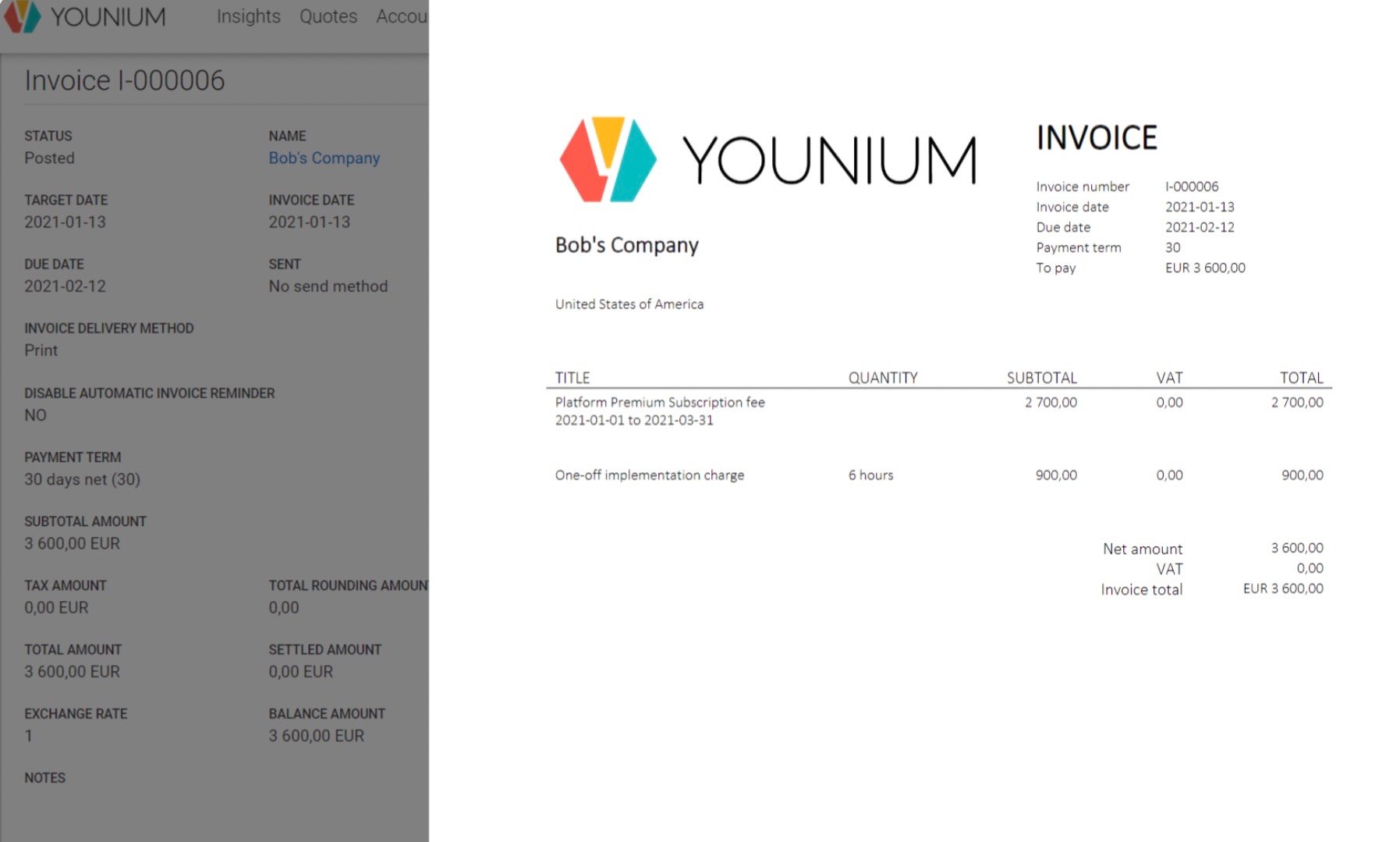Open the Accounts navigation item
The width and height of the screenshot is (1400, 842).
point(401,16)
